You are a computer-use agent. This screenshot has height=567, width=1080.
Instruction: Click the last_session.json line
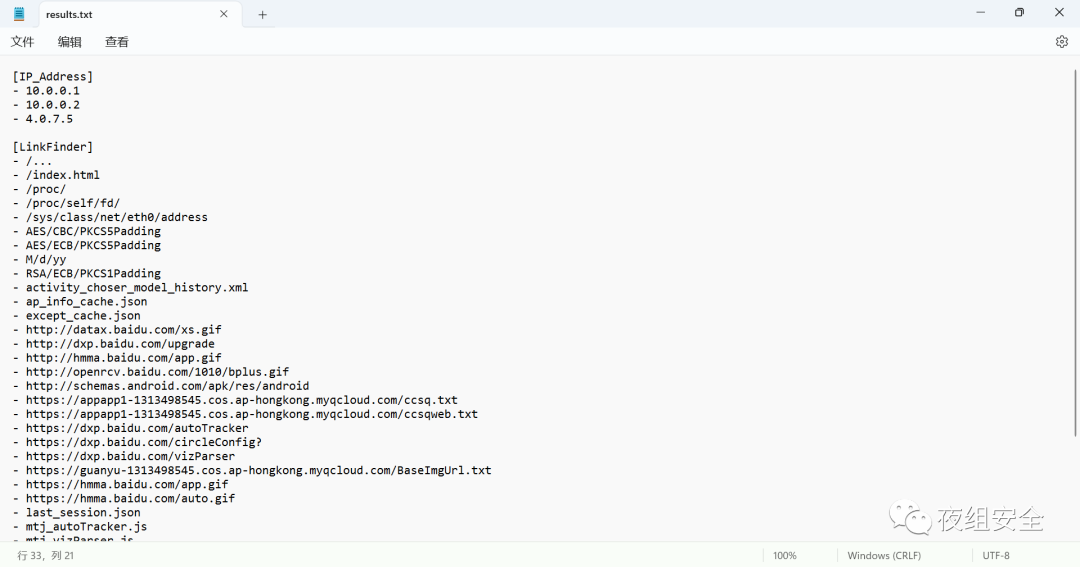click(x=76, y=512)
